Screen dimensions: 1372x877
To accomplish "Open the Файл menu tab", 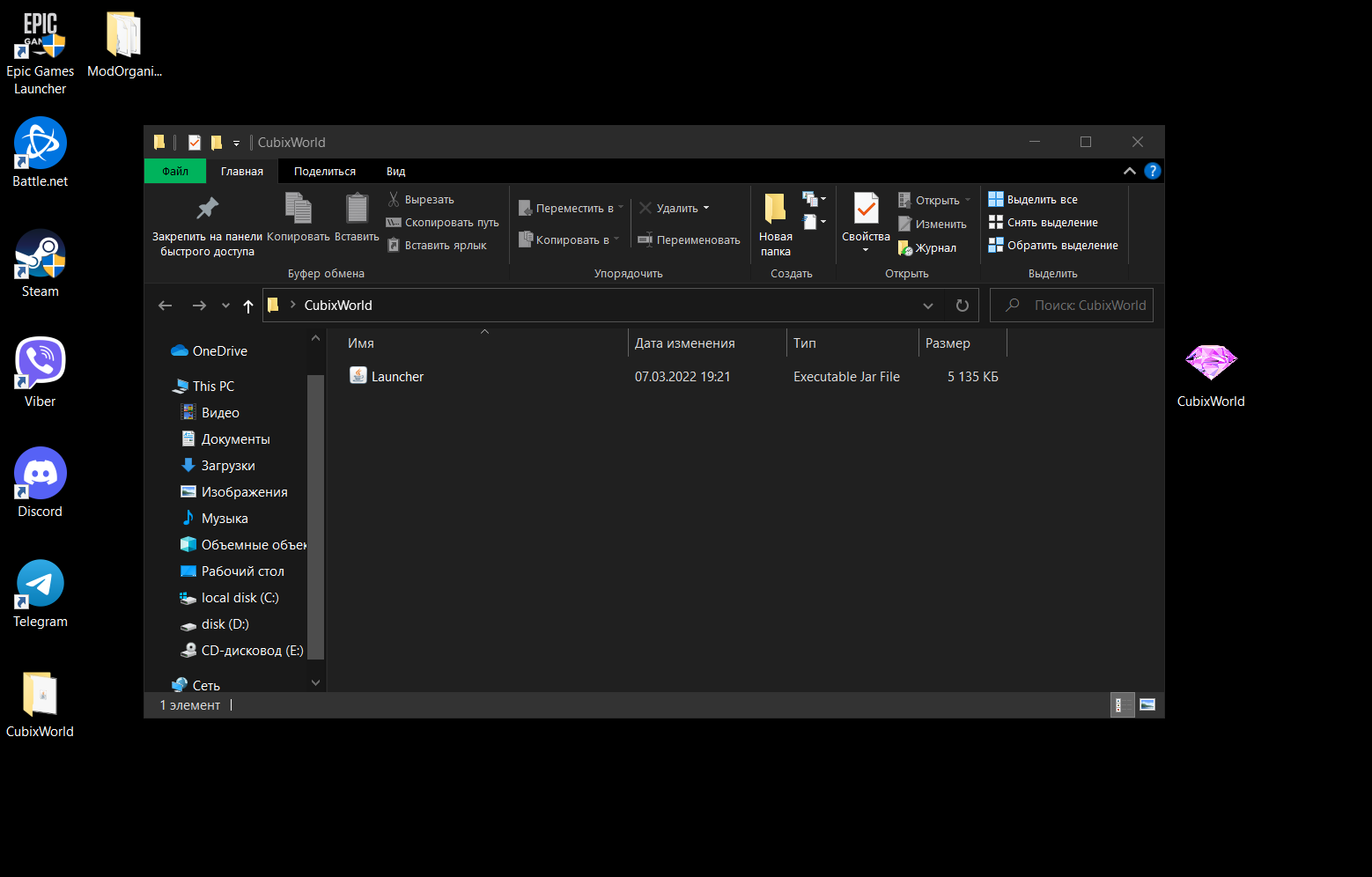I will [175, 172].
